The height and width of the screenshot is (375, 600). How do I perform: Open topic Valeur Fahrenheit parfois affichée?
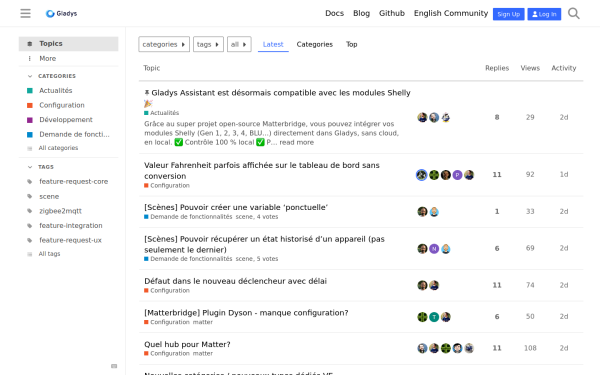[x=262, y=171]
